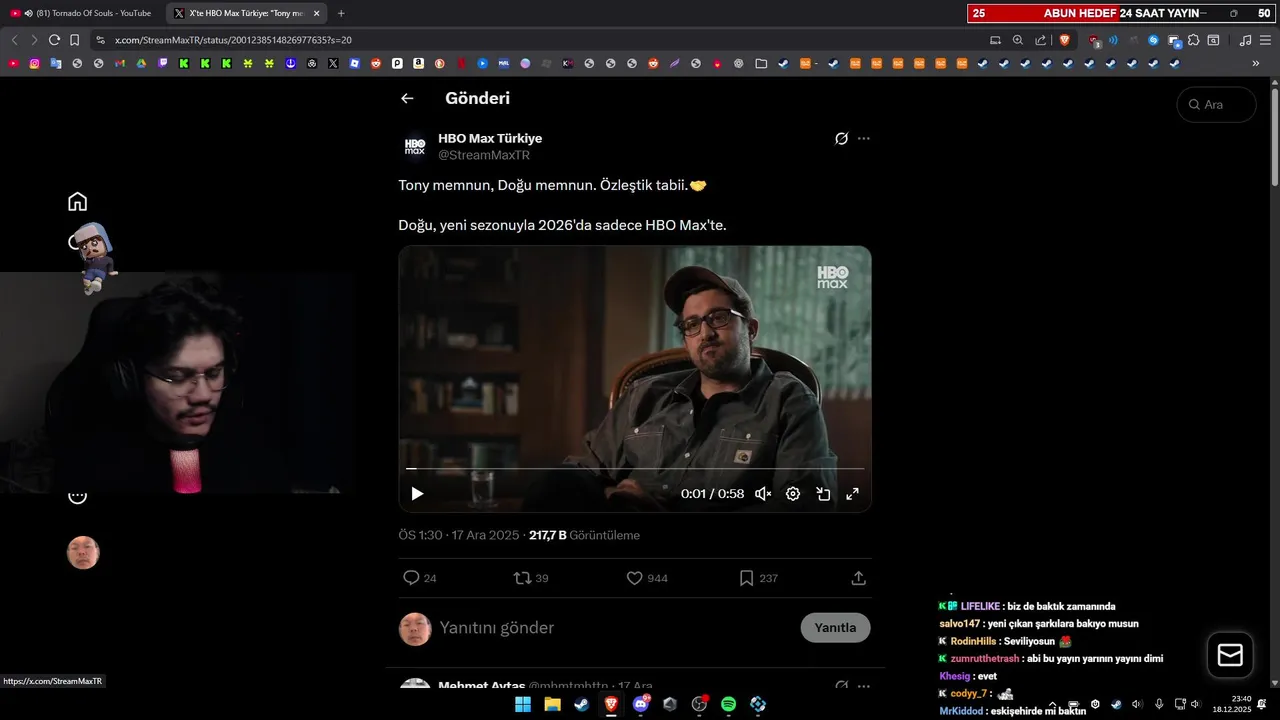Open Spotify from the taskbar
Viewport: 1280px width, 720px height.
click(x=729, y=704)
